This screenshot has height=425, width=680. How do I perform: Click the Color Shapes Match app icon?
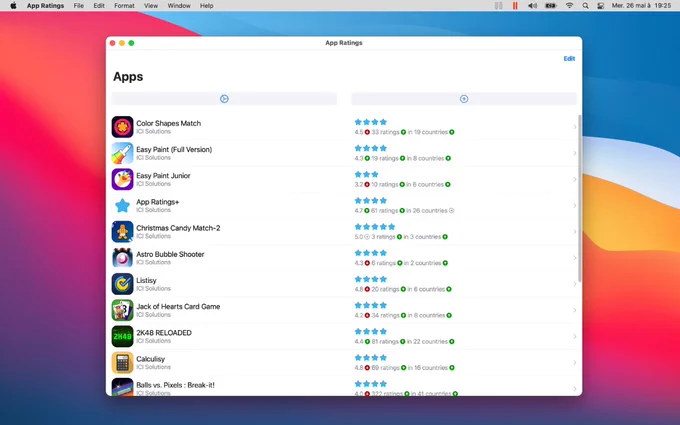pyautogui.click(x=122, y=127)
